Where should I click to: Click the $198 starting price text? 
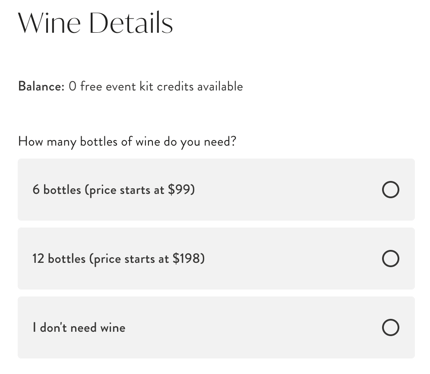(x=188, y=259)
